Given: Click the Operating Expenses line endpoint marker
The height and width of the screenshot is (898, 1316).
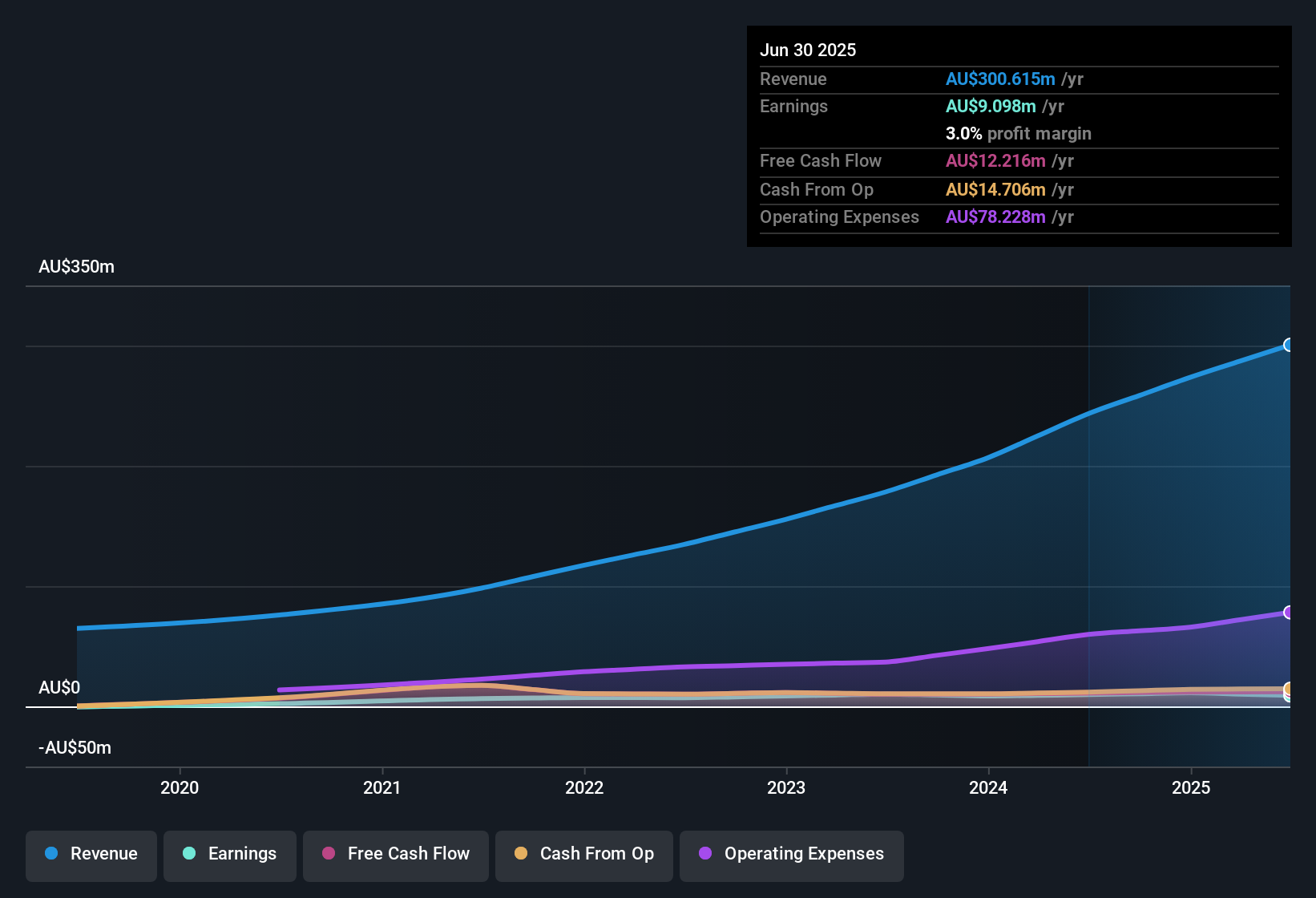Looking at the screenshot, I should (x=1289, y=613).
